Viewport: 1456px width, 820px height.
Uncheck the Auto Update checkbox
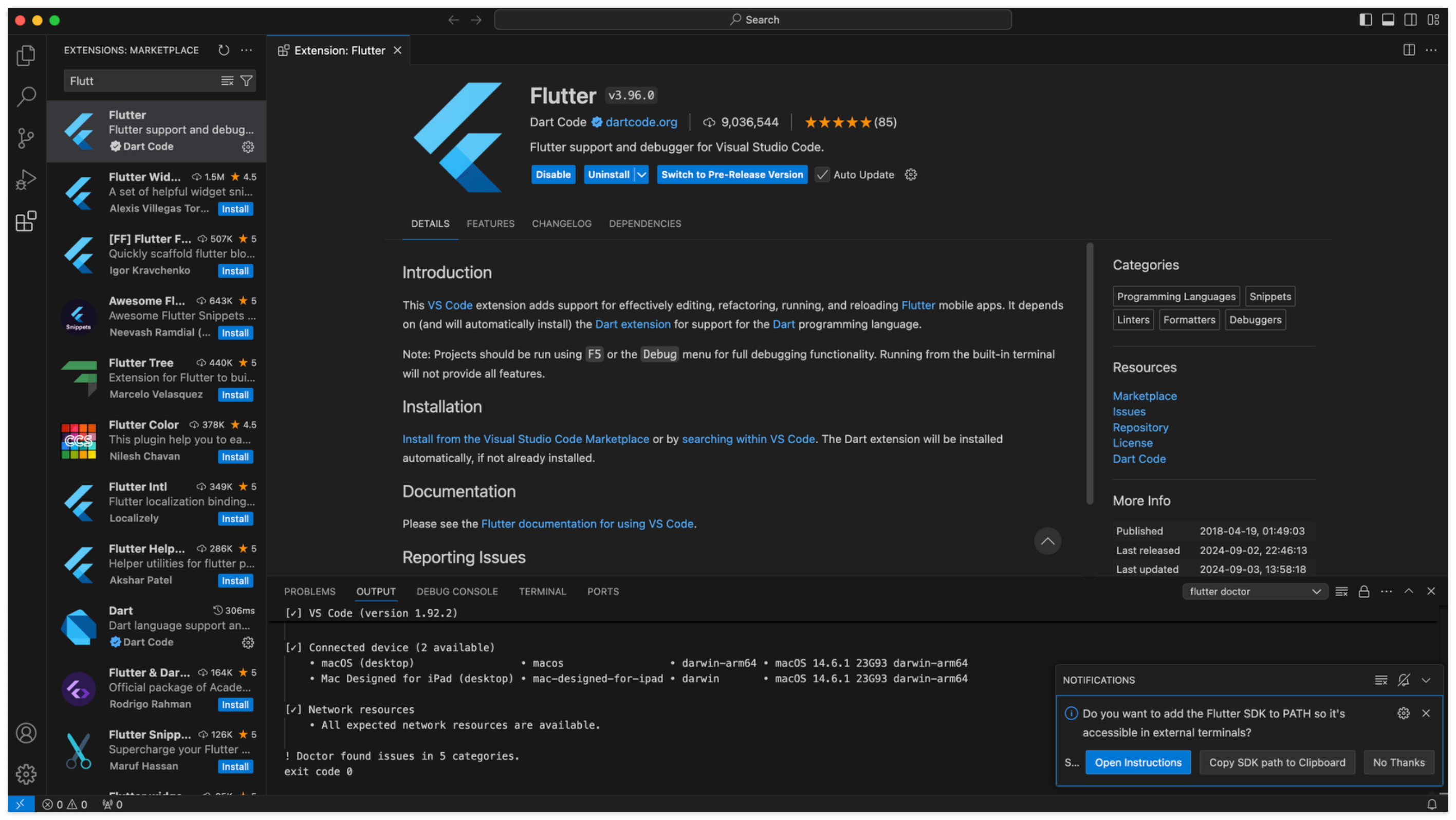[821, 175]
